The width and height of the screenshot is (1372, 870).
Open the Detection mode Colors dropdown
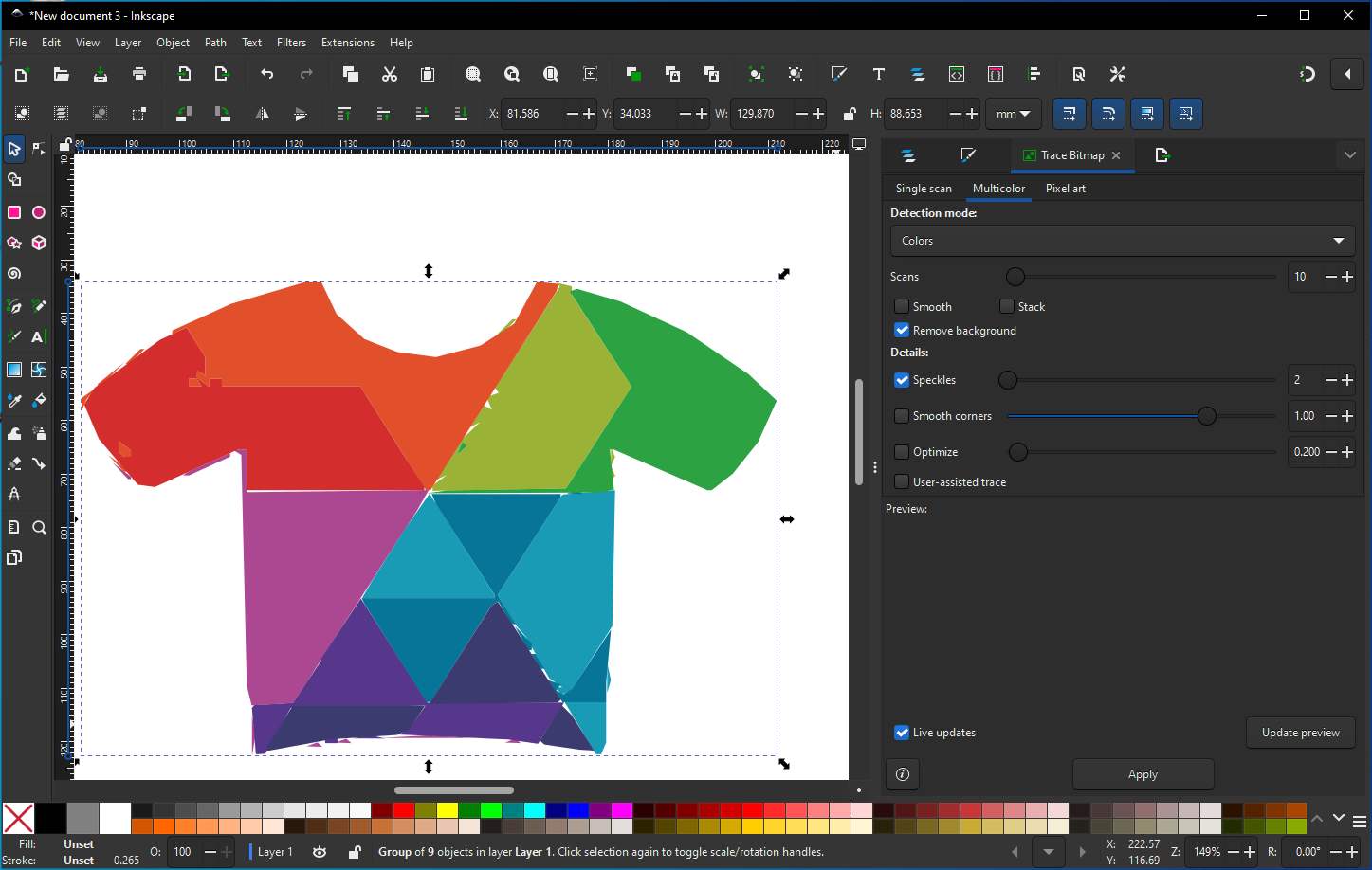click(1122, 241)
